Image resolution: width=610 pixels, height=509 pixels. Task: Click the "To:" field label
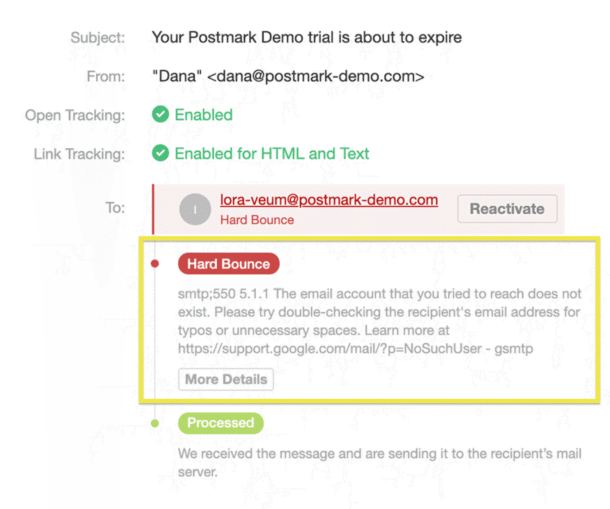pos(115,208)
